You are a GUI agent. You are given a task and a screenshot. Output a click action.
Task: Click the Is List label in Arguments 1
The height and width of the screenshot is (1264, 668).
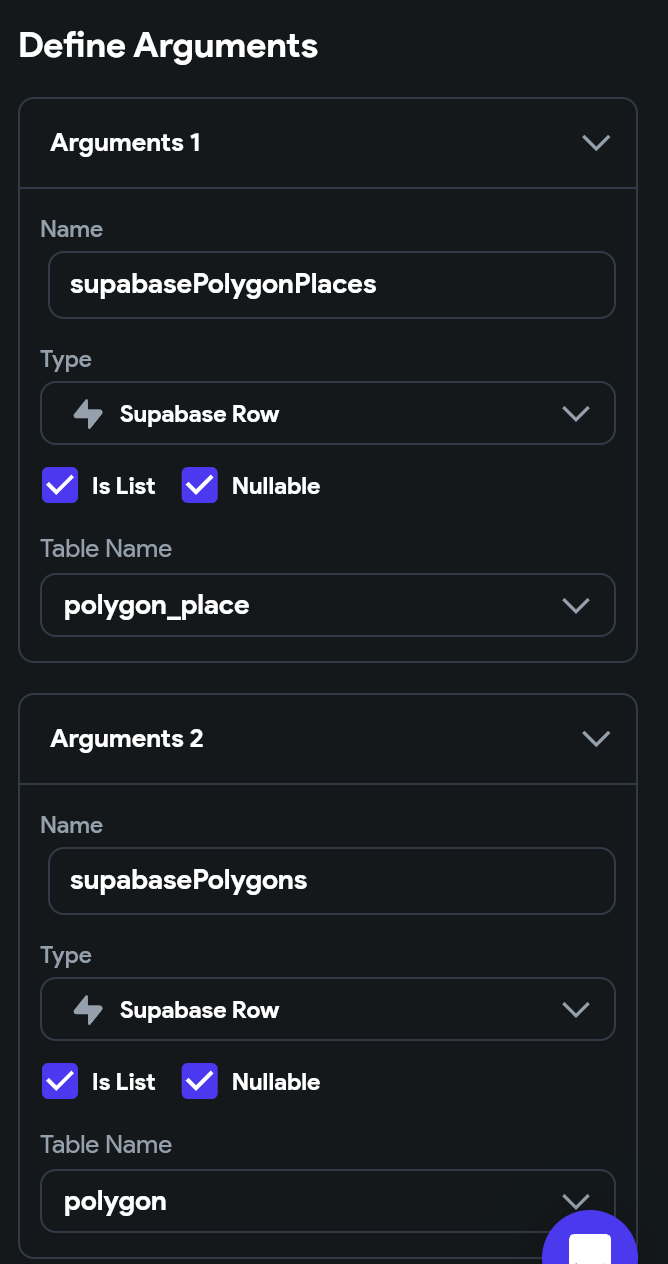124,486
